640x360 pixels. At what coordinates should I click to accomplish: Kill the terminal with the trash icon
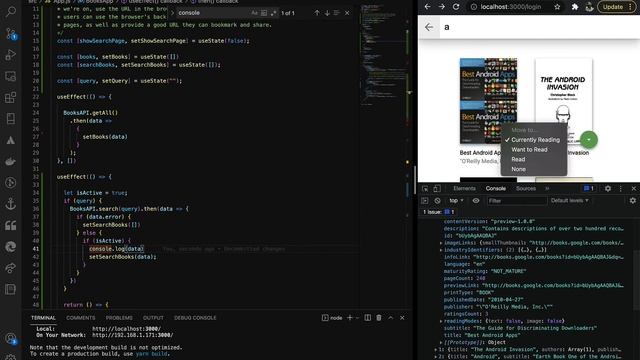coord(379,318)
